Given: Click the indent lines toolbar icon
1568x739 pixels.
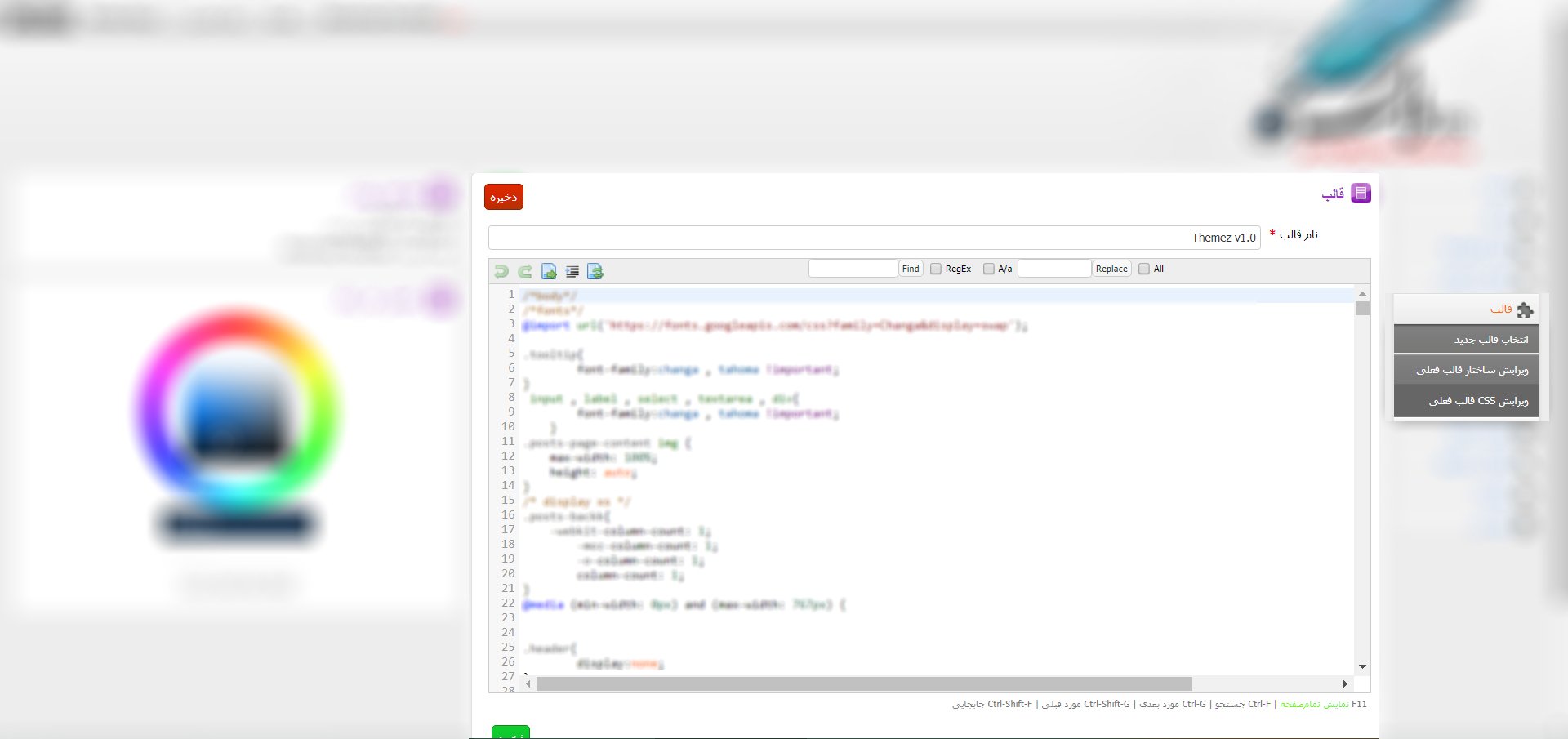Looking at the screenshot, I should coord(572,271).
